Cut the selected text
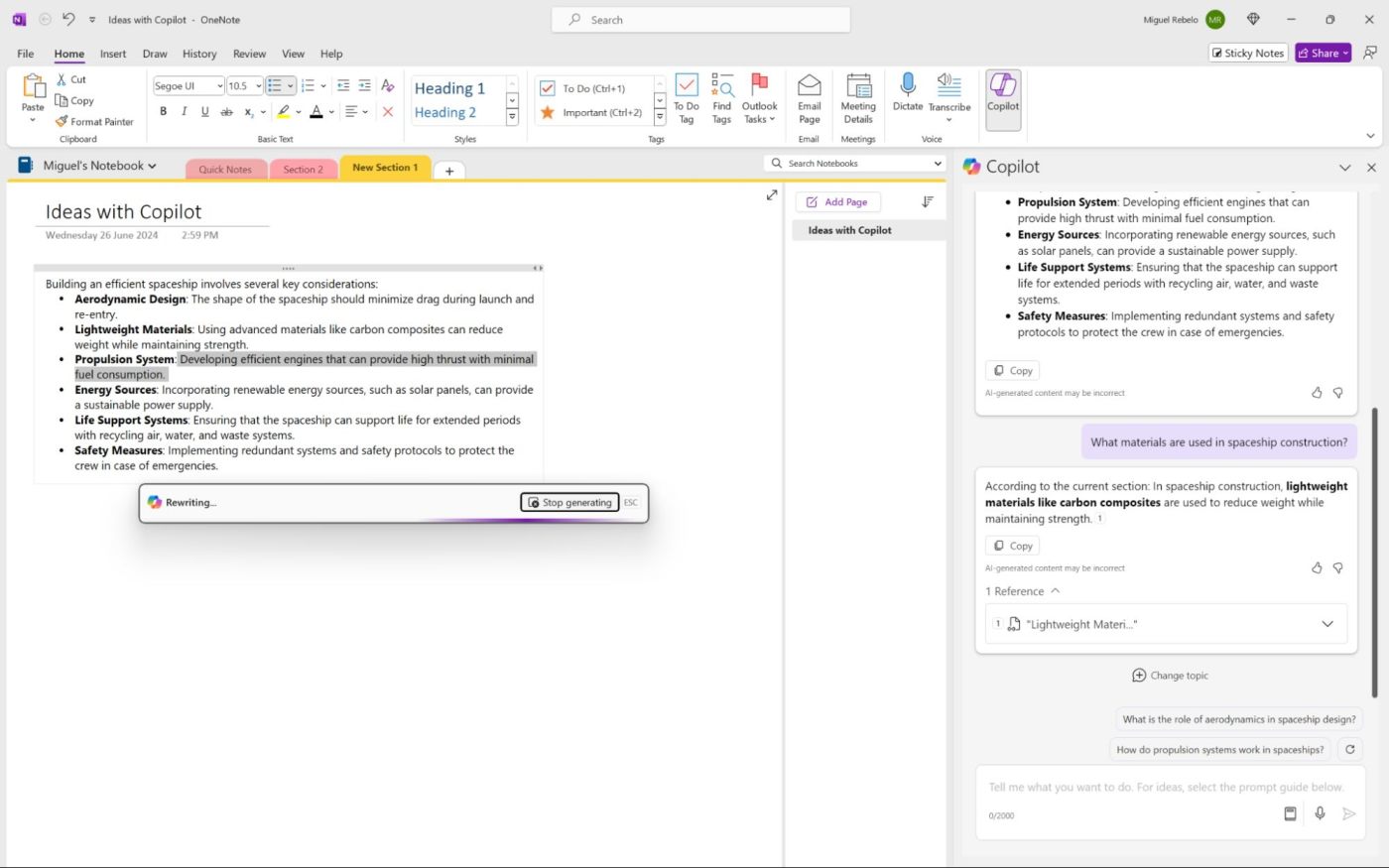 [70, 79]
